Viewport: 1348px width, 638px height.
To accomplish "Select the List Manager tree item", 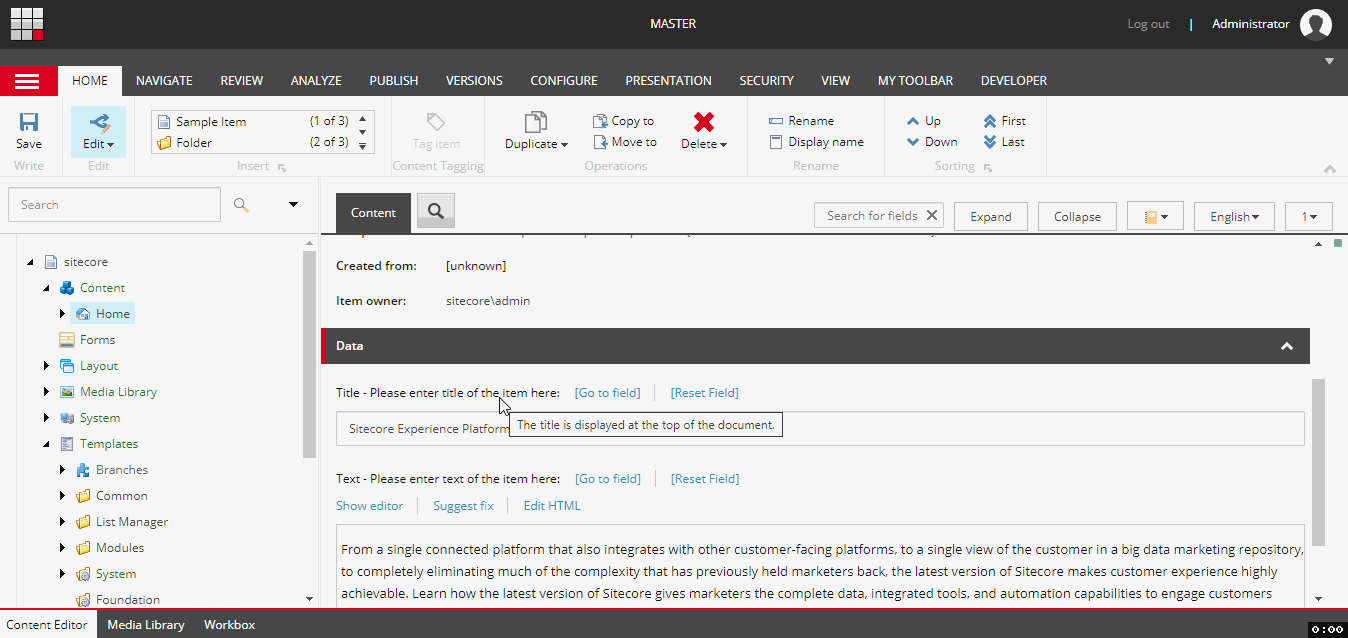I will pos(132,522).
